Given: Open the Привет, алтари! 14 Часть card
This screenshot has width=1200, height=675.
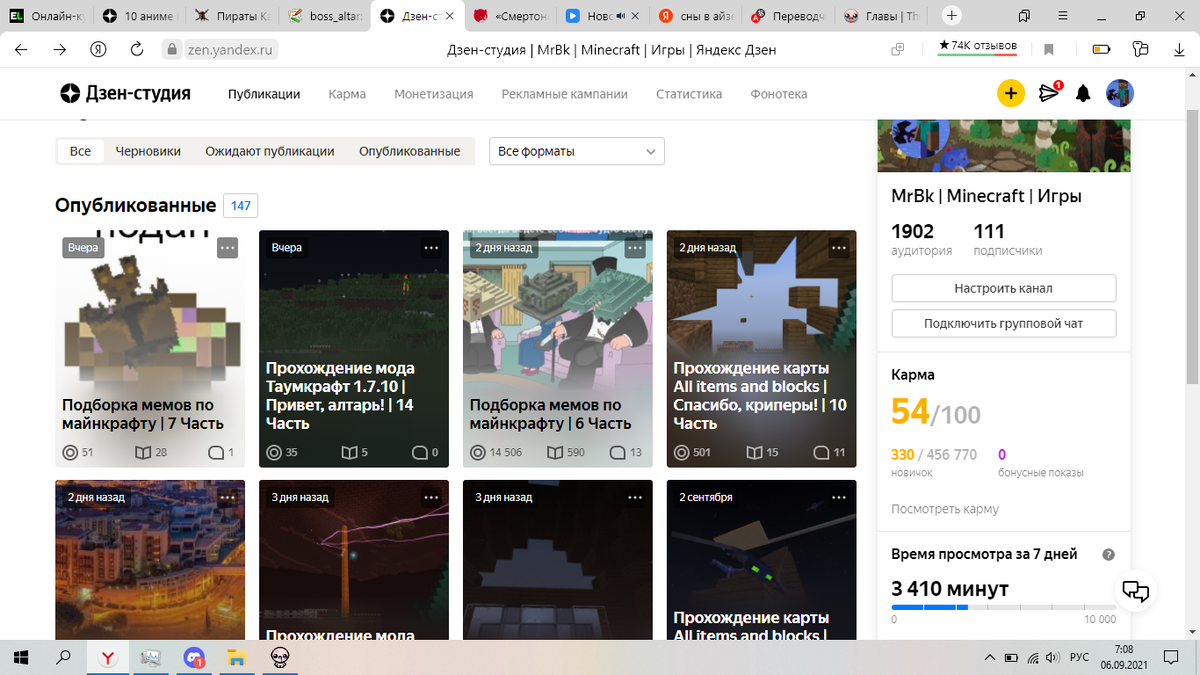Looking at the screenshot, I should [x=354, y=349].
